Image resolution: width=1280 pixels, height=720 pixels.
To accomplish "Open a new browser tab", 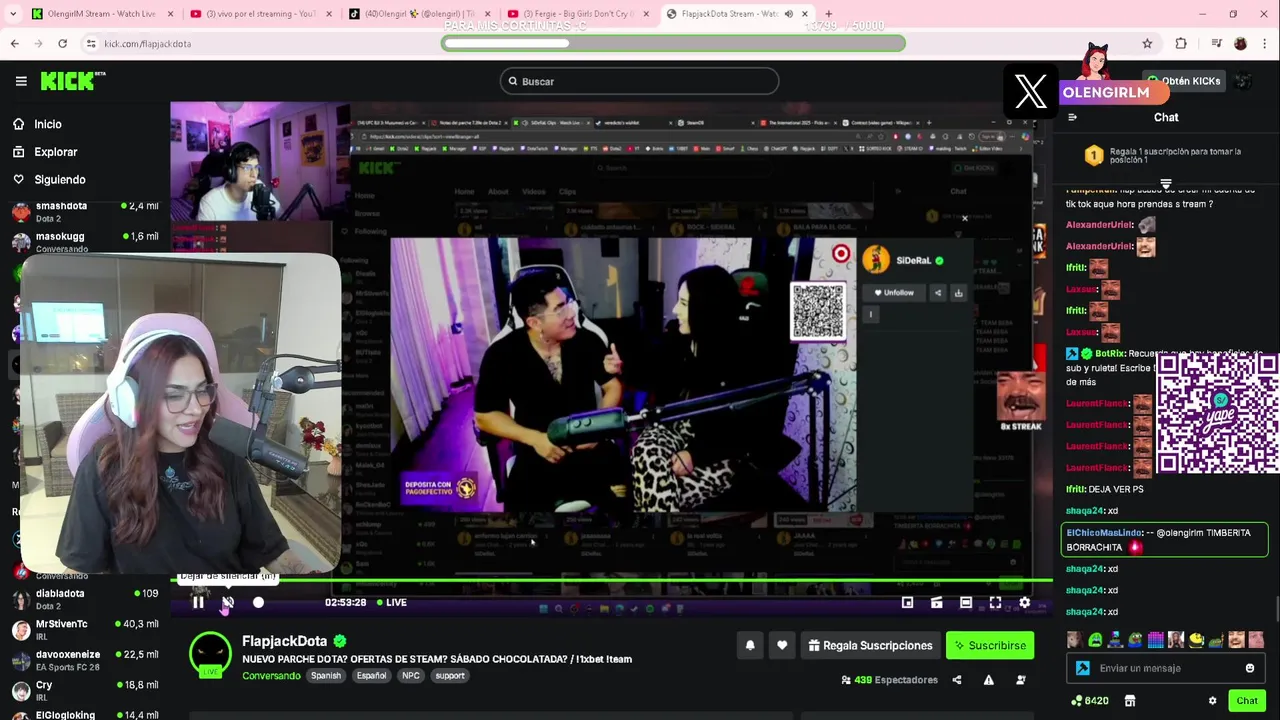I will point(828,14).
